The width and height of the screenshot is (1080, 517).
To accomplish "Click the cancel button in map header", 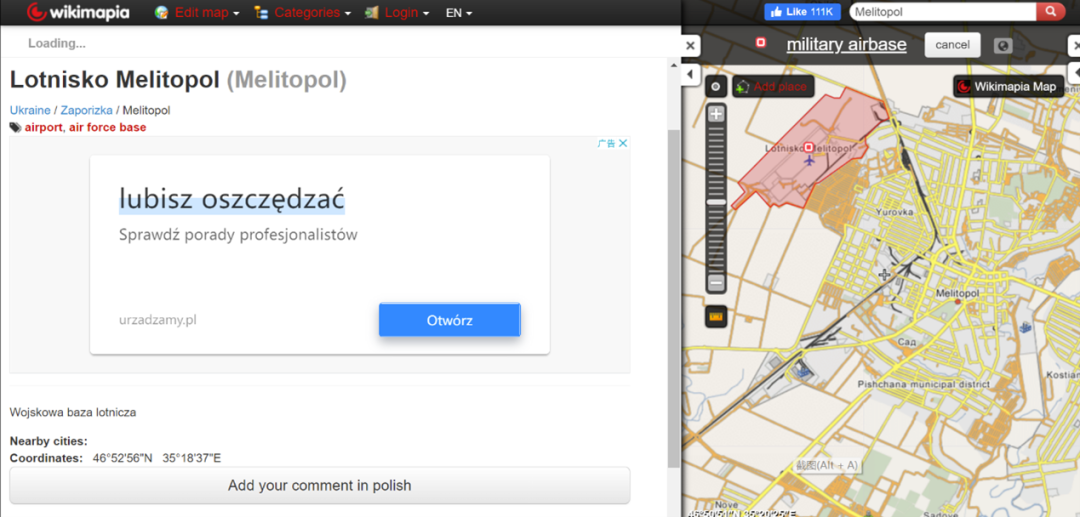I will (953, 45).
